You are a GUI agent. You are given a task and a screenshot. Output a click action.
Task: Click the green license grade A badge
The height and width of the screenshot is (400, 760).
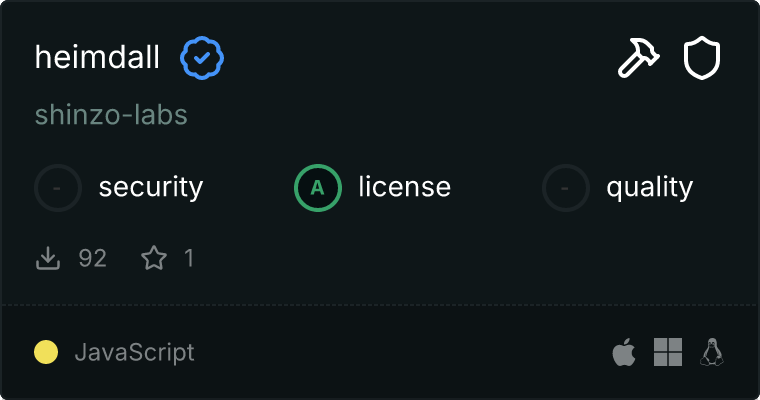pyautogui.click(x=318, y=187)
